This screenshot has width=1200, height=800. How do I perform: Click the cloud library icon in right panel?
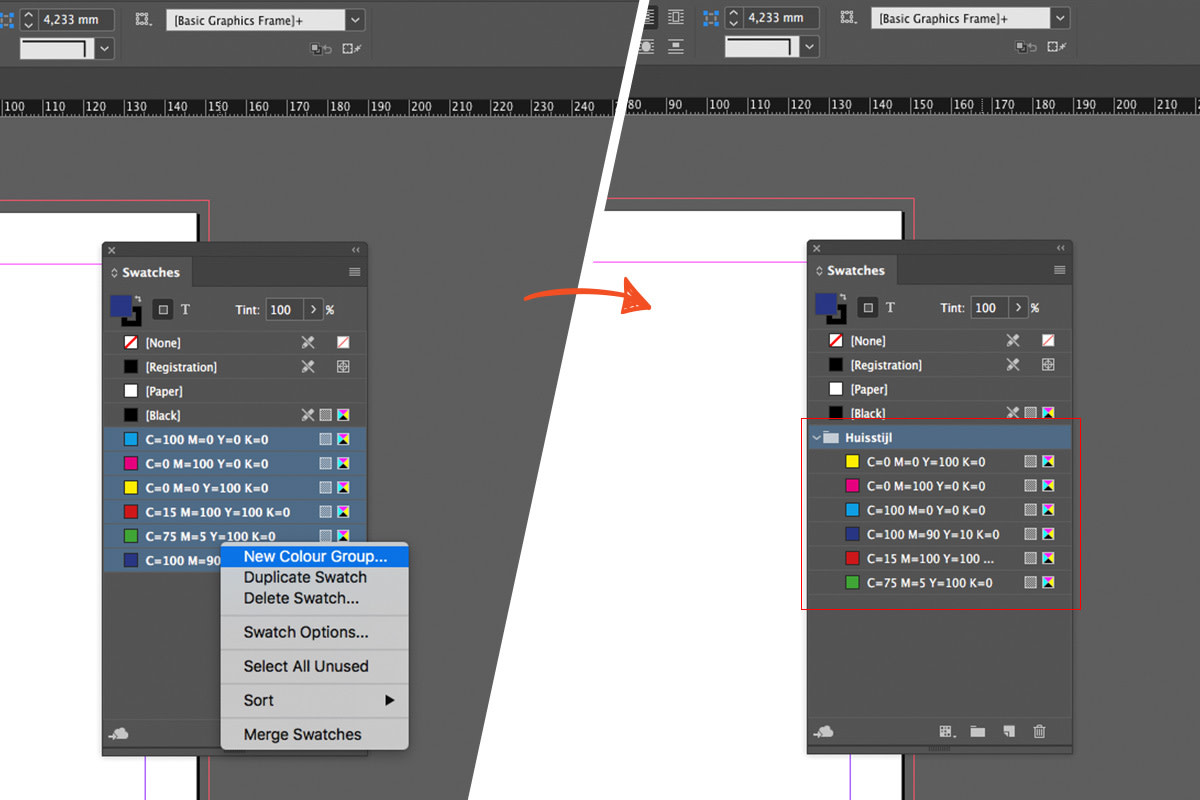pos(823,732)
